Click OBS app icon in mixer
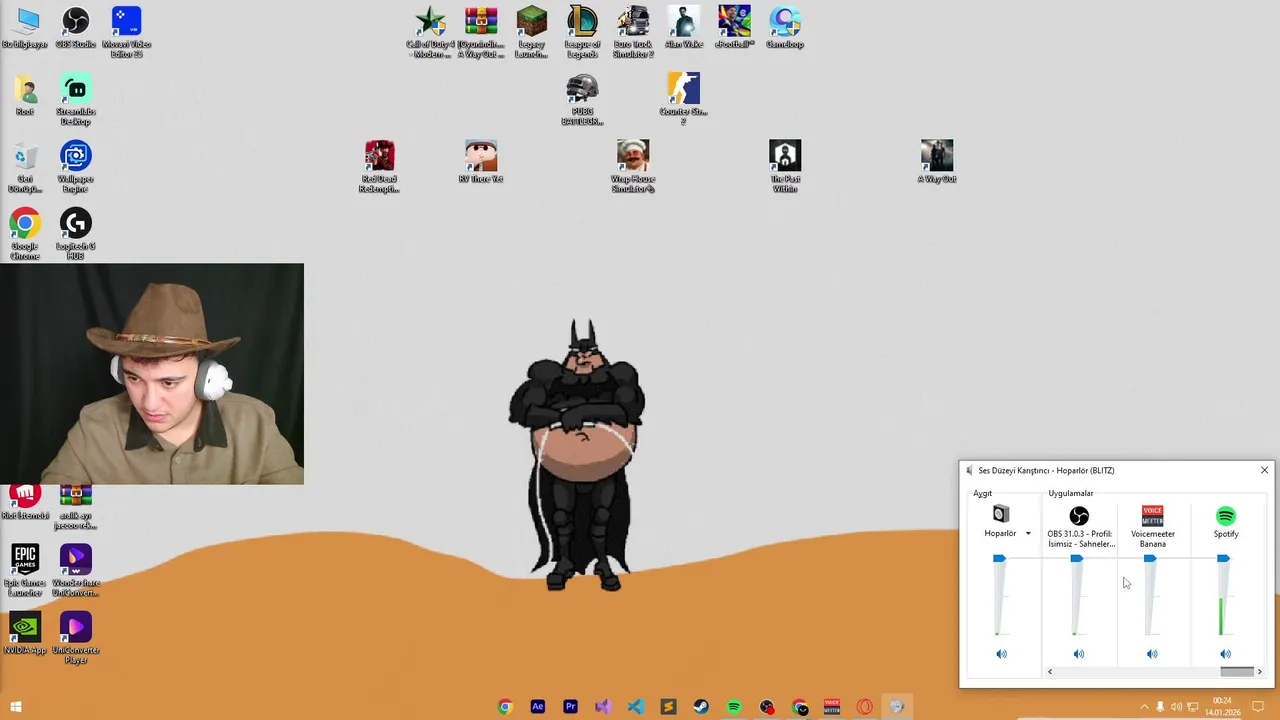Screen dimensions: 1280x720 click(x=1079, y=516)
